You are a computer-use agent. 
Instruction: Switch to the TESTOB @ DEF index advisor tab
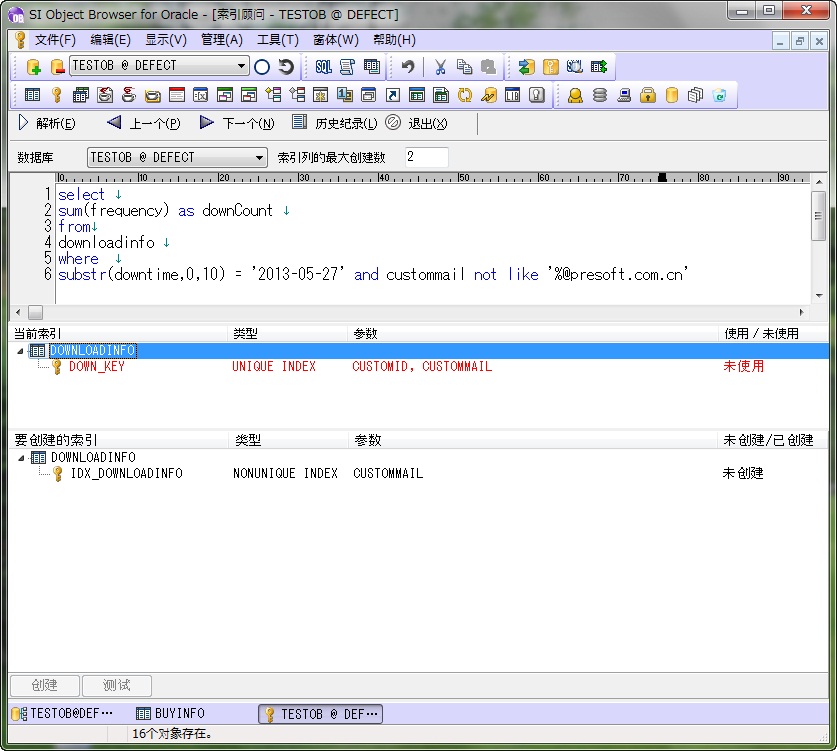(x=321, y=714)
